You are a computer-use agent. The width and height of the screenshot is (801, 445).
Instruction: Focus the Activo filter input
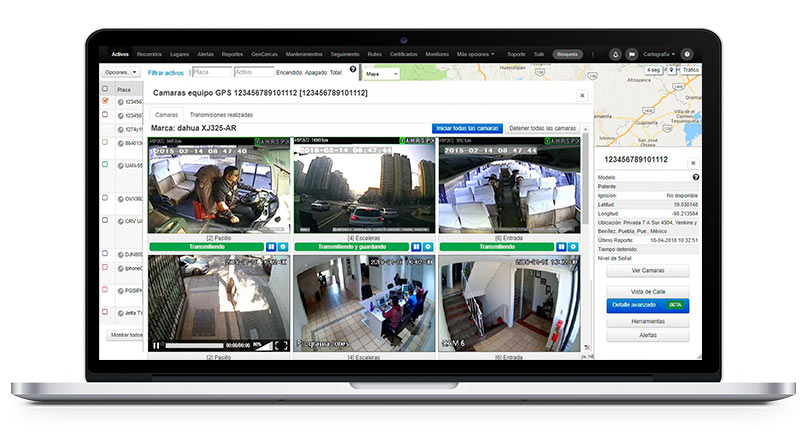pyautogui.click(x=254, y=73)
